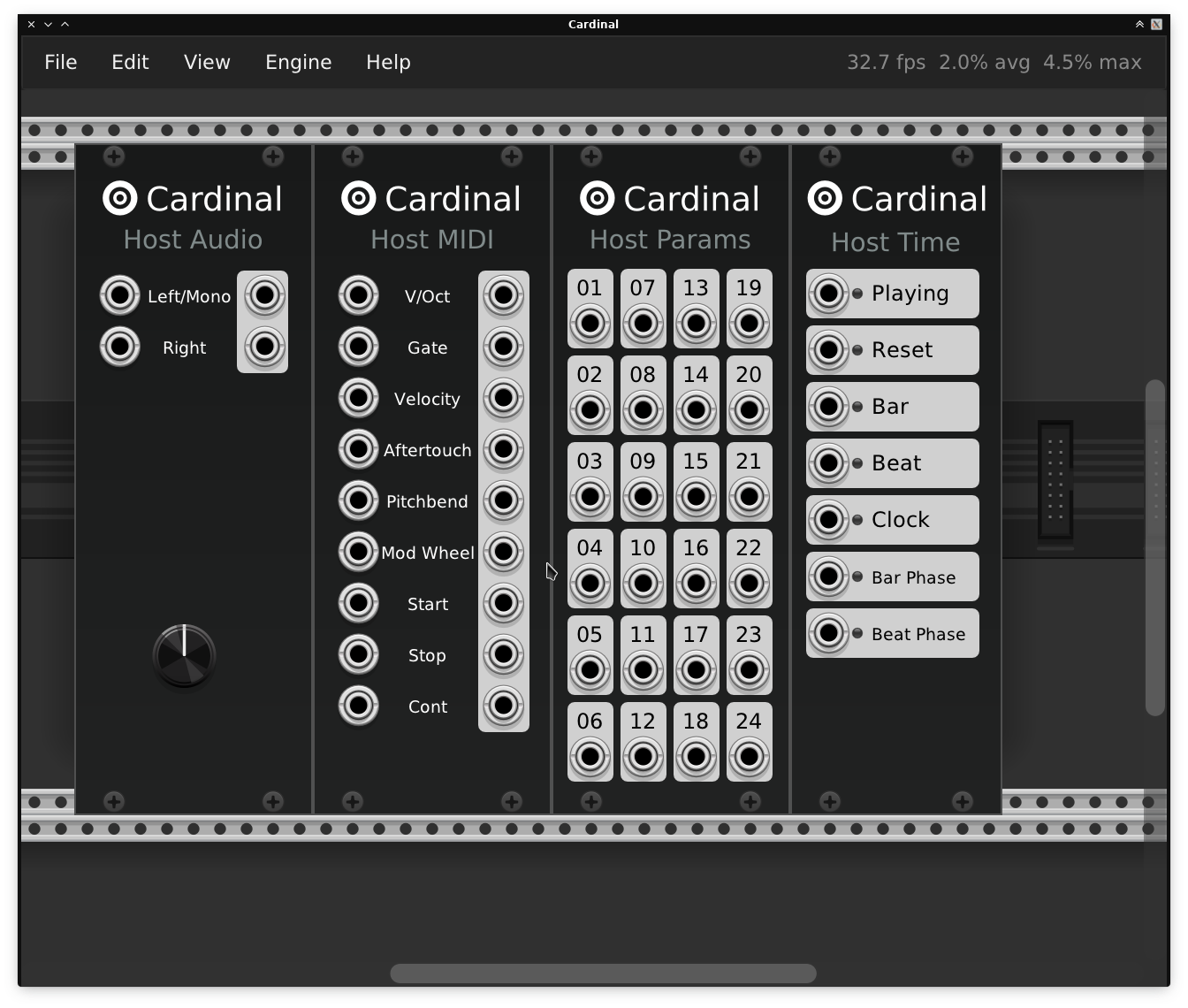Viewport: 1188px width, 1008px height.
Task: Click Host Params output jack 07
Action: pos(643,324)
